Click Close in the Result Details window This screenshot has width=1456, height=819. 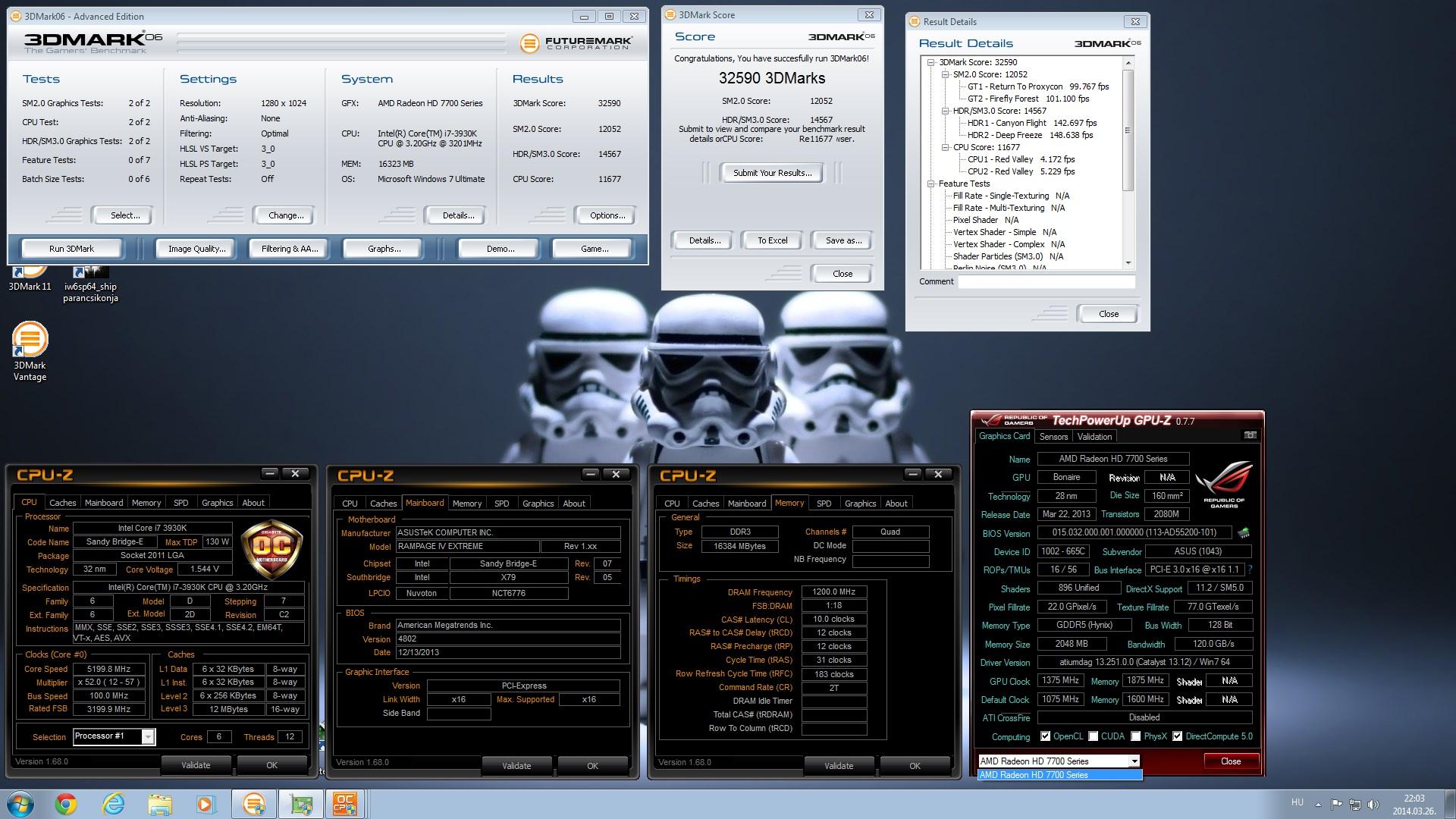point(1108,314)
